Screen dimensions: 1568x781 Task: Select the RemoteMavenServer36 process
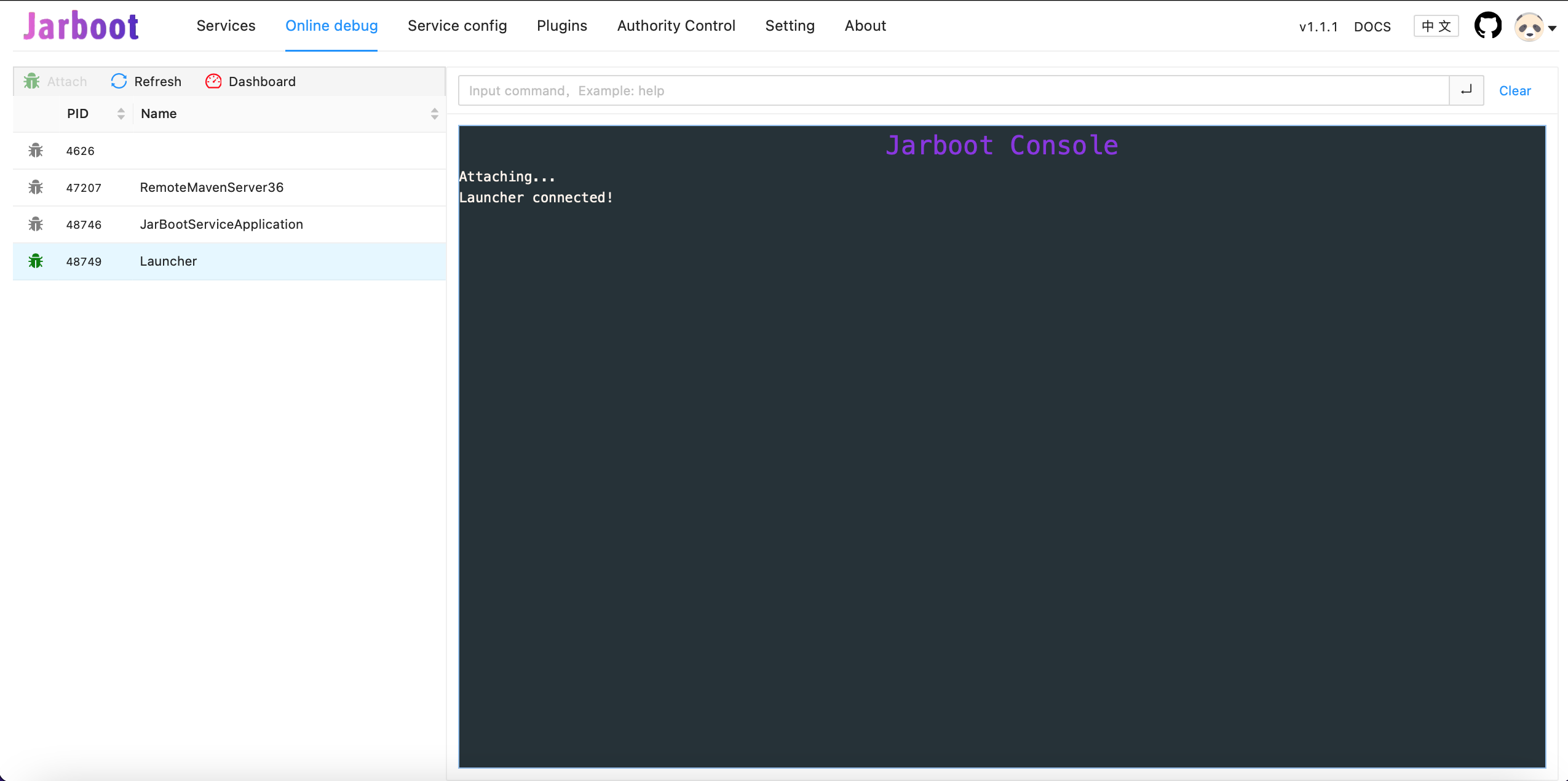229,188
